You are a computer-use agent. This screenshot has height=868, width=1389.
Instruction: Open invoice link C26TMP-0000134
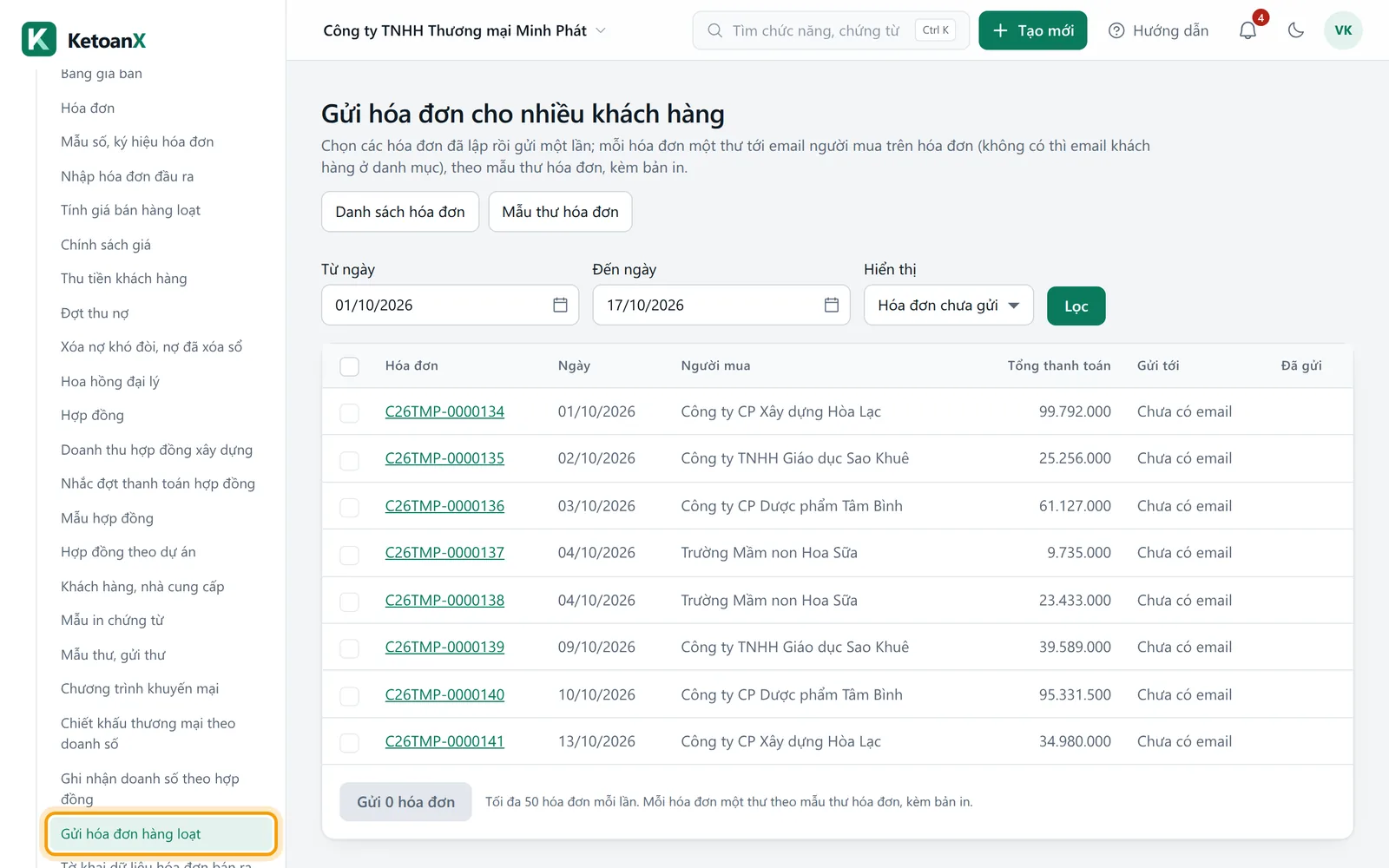click(444, 411)
